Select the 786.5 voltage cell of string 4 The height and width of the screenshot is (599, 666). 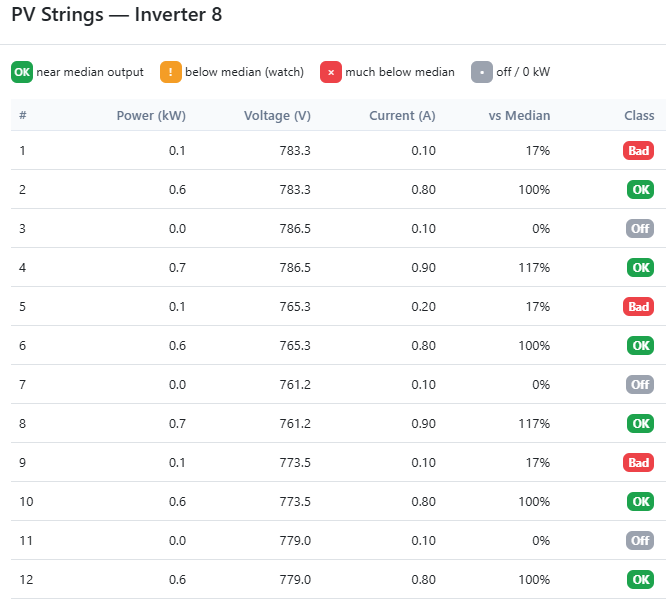pos(295,267)
